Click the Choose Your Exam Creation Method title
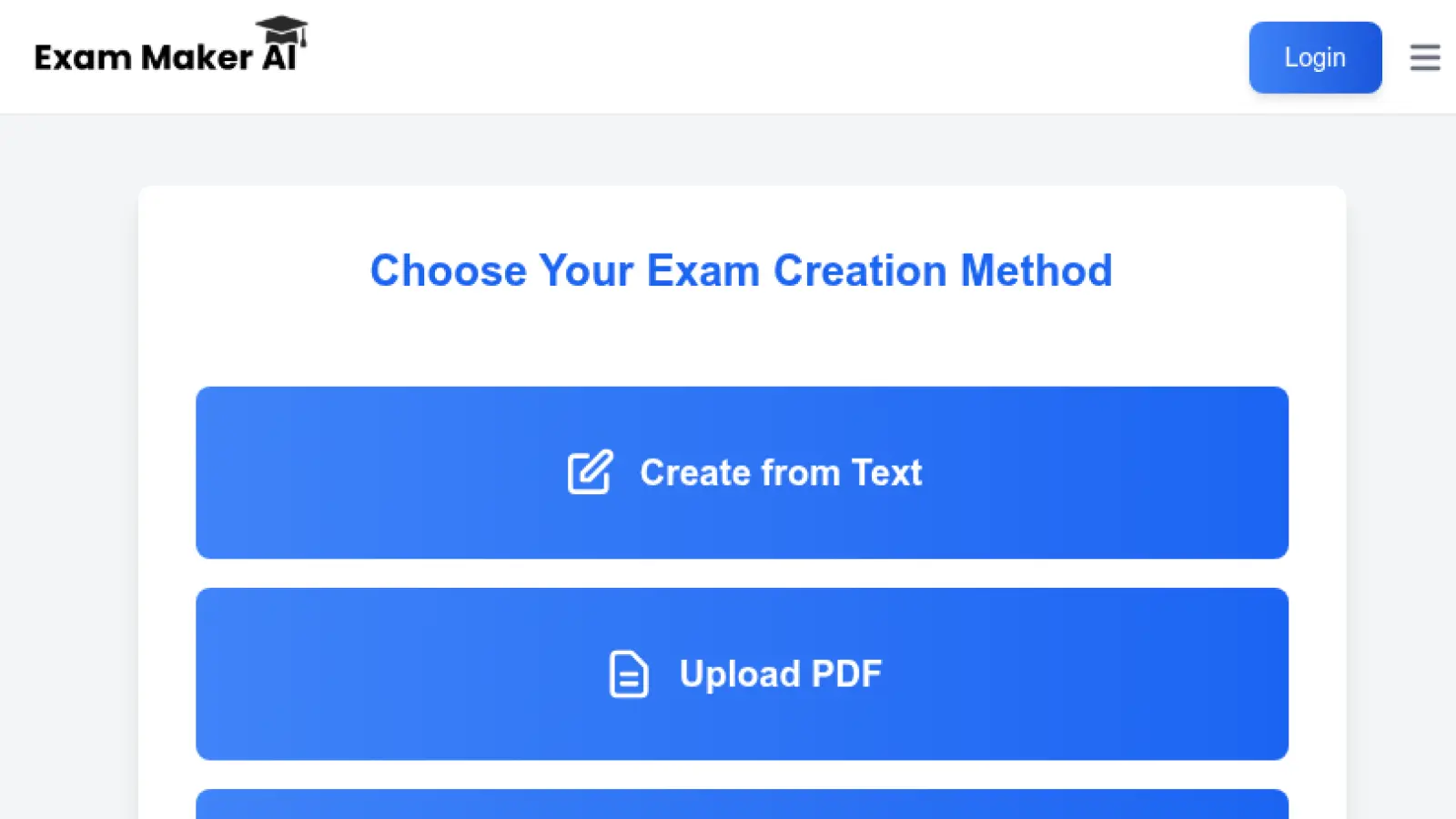This screenshot has width=1456, height=819. pyautogui.click(x=742, y=270)
